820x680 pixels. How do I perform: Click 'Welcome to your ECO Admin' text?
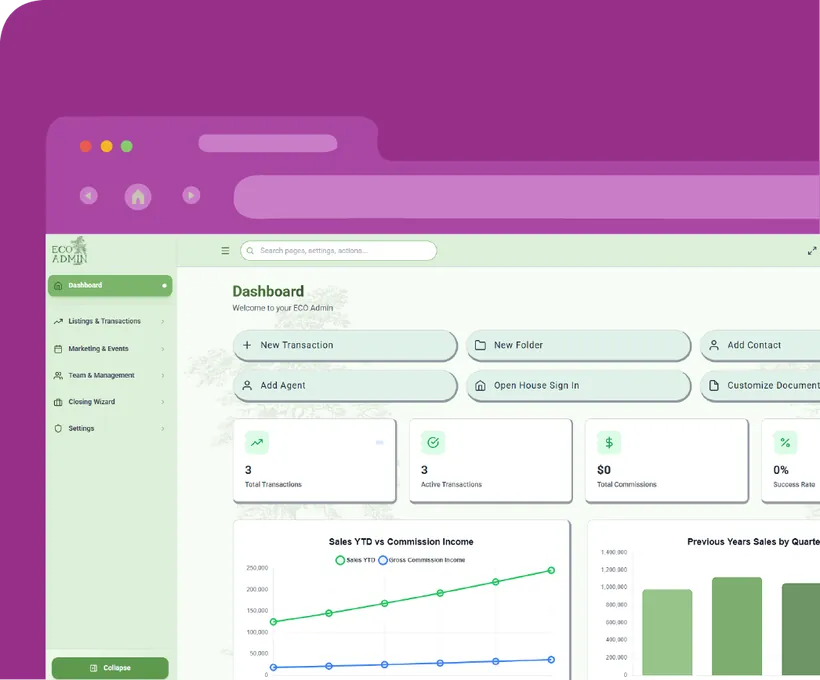(282, 308)
